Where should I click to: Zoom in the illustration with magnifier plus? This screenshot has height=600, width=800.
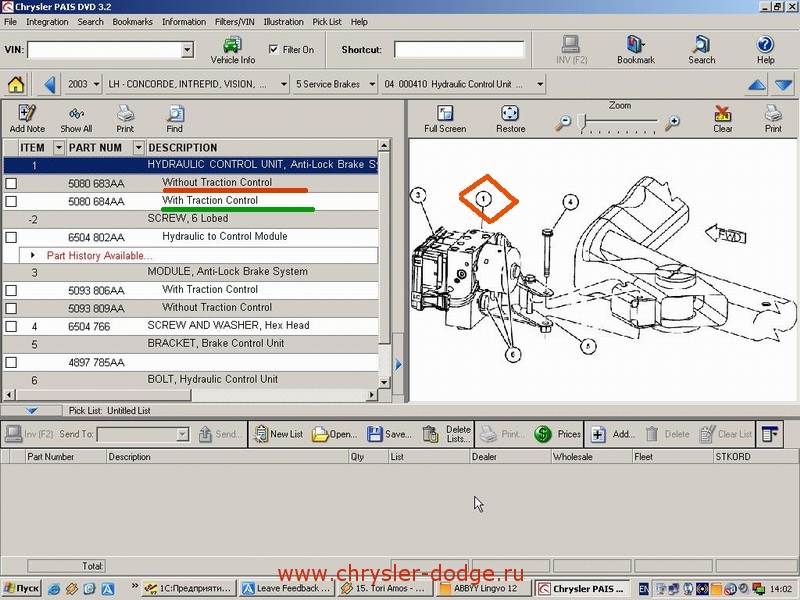pyautogui.click(x=673, y=122)
